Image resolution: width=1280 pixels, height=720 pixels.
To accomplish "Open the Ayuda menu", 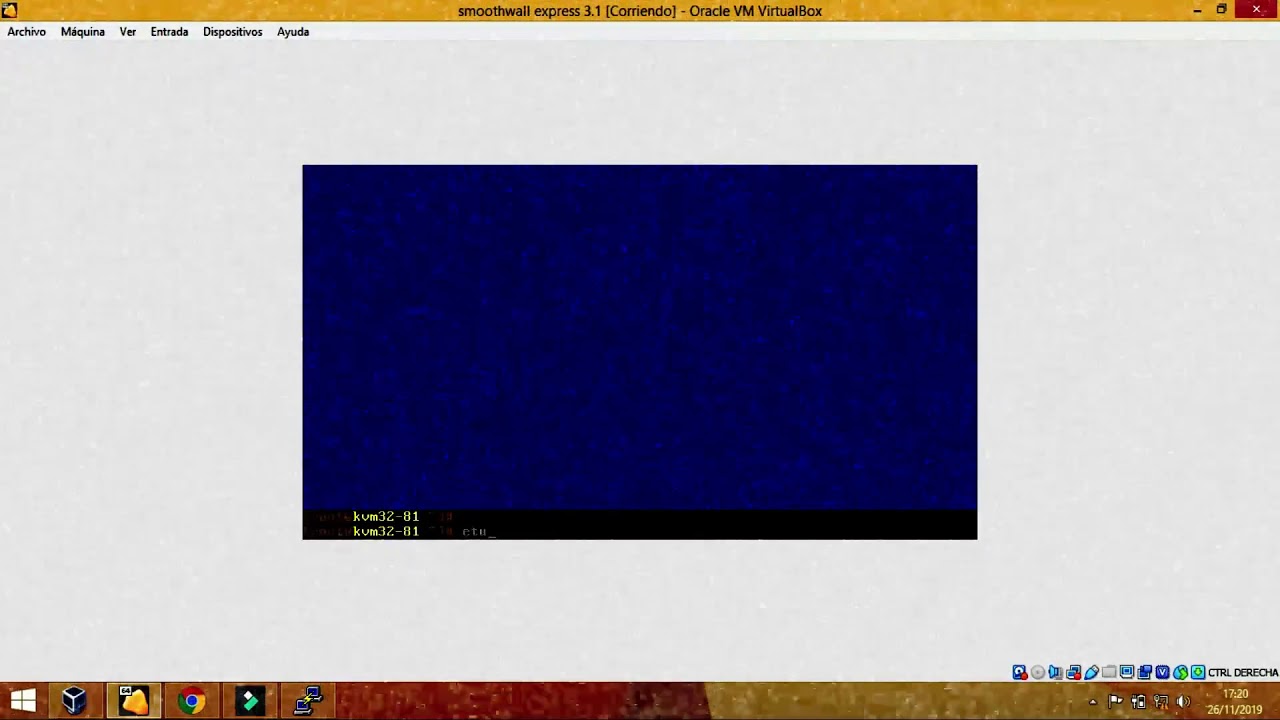I will pos(293,32).
